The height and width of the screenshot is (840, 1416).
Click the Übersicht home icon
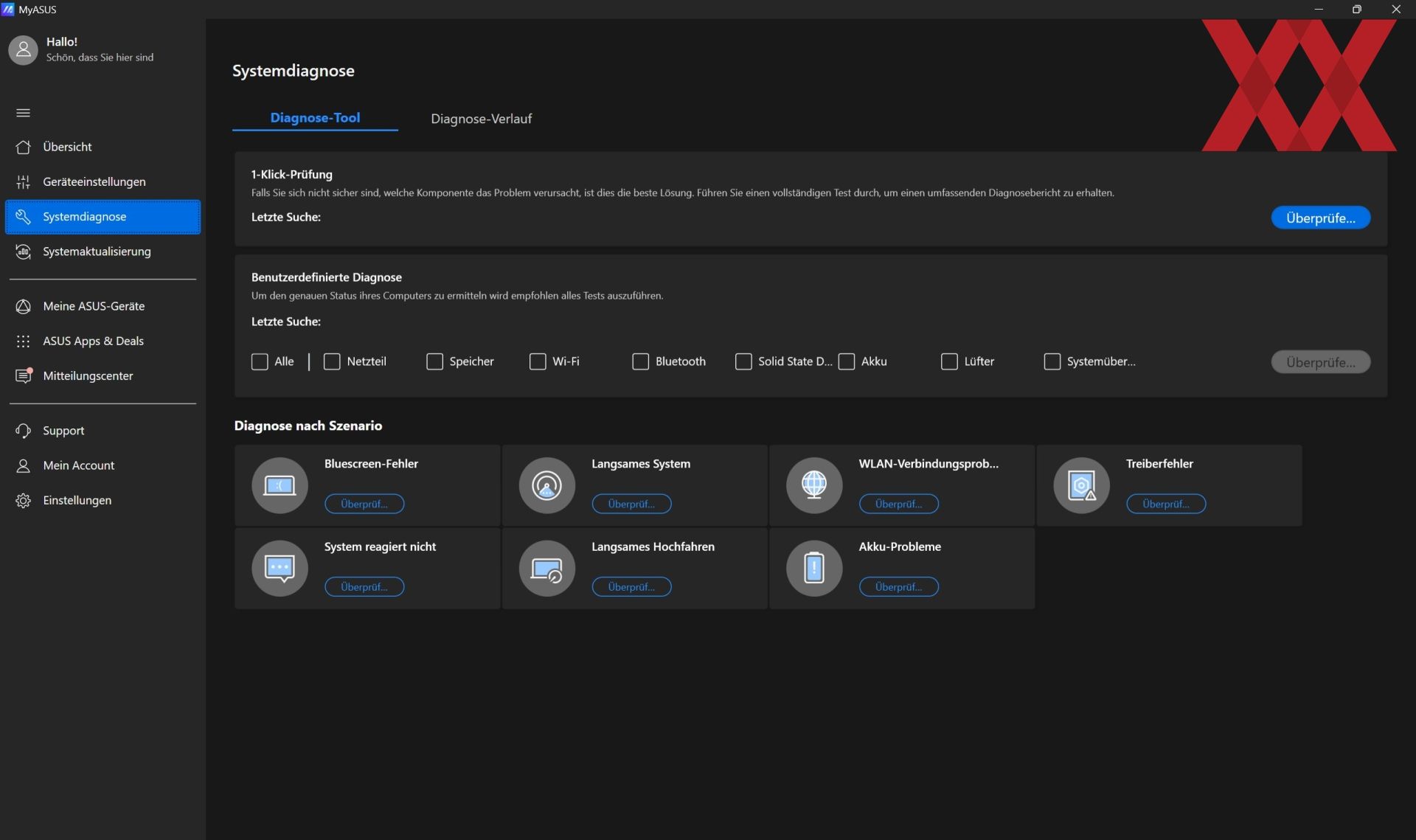pos(23,147)
